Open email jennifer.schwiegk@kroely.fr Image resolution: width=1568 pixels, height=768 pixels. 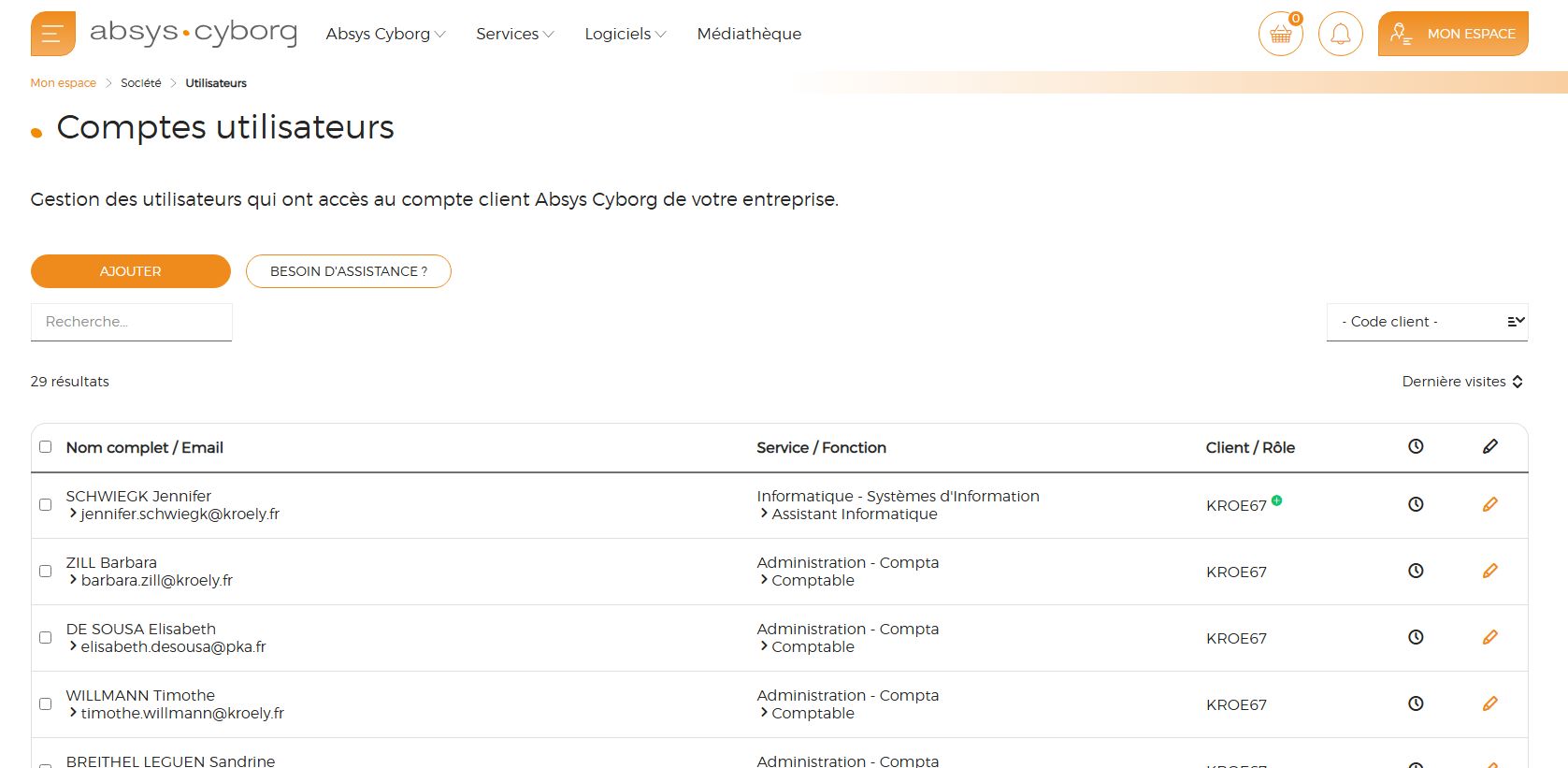(x=180, y=514)
